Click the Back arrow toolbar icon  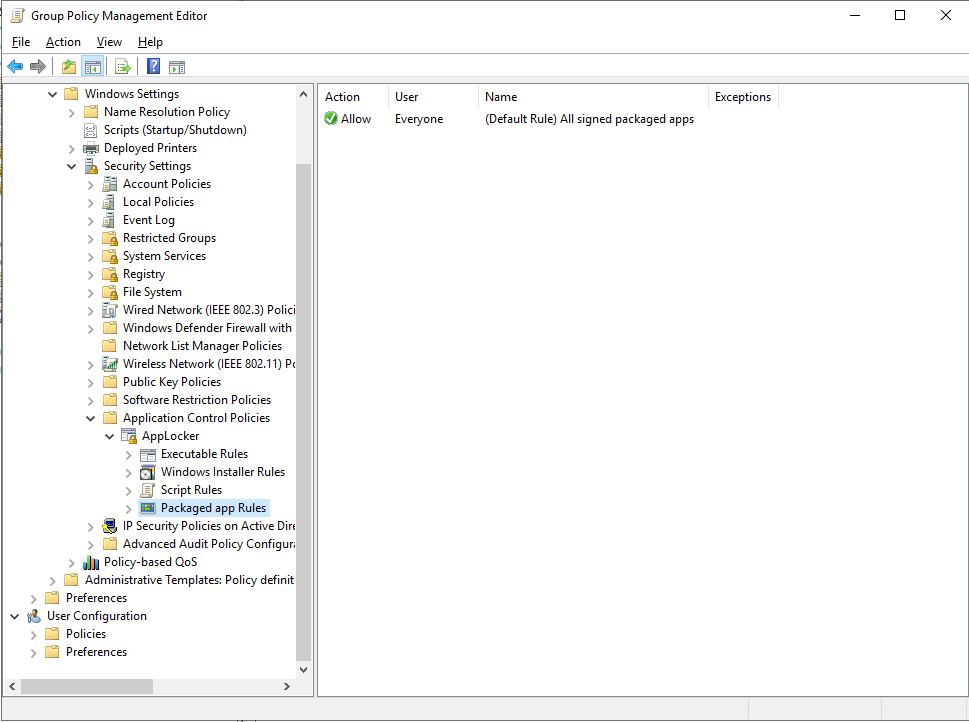(x=15, y=66)
